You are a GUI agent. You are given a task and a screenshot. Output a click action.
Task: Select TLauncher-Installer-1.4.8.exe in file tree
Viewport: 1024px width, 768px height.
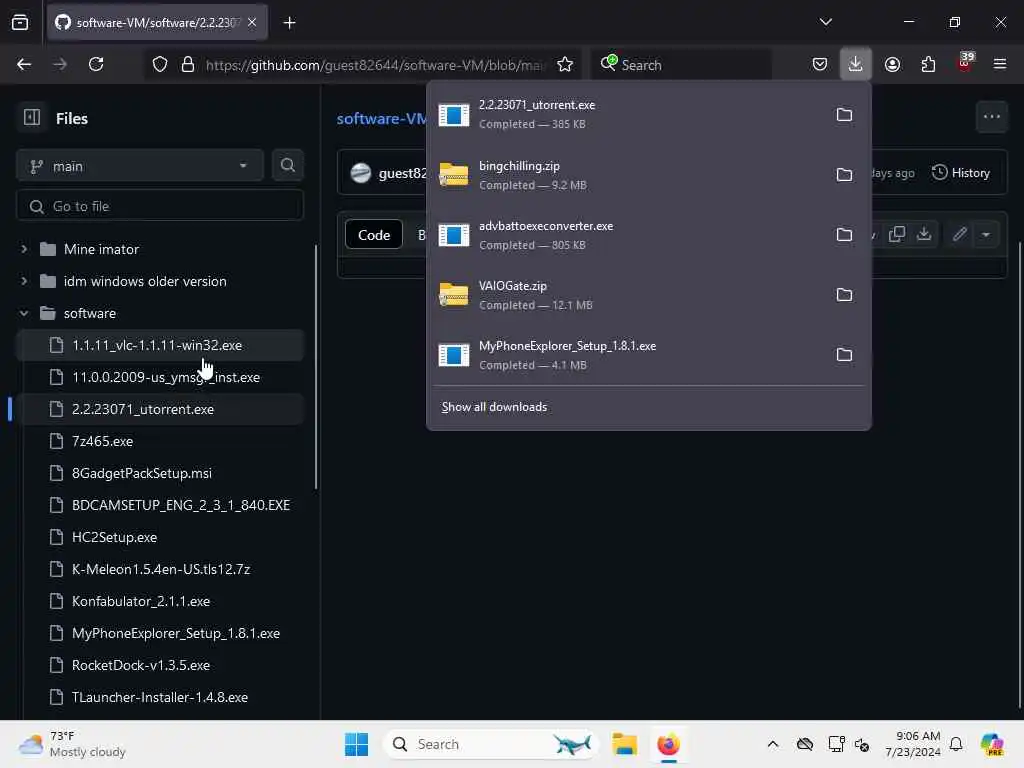tap(160, 697)
